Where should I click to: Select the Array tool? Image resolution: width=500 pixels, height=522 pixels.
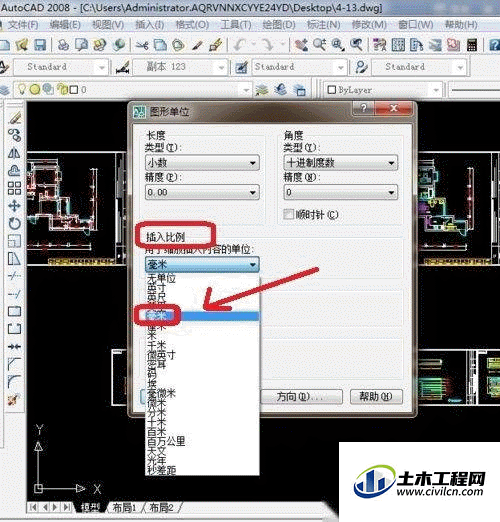pos(14,188)
